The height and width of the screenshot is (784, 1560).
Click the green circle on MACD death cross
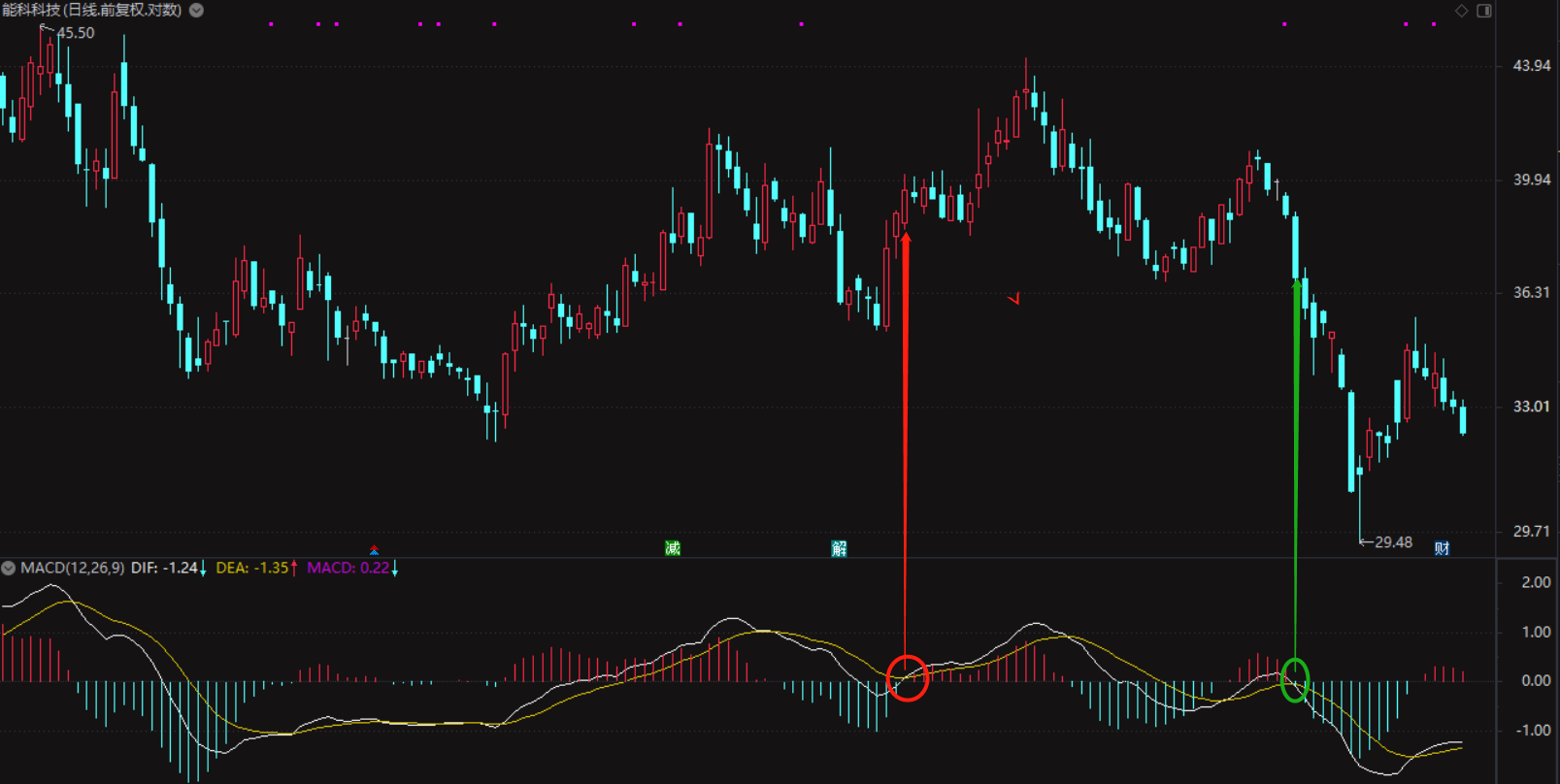click(x=1295, y=679)
